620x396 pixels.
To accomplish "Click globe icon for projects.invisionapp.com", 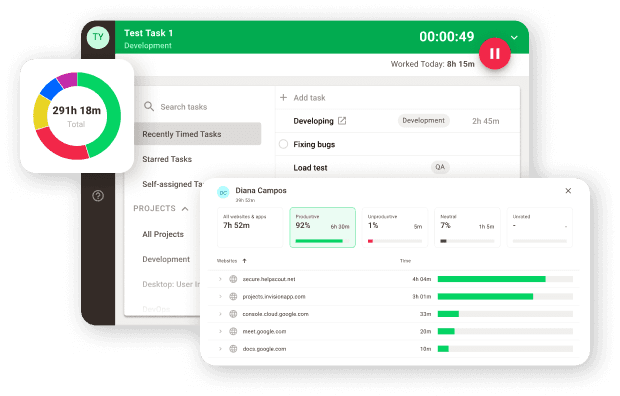I will 233,296.
